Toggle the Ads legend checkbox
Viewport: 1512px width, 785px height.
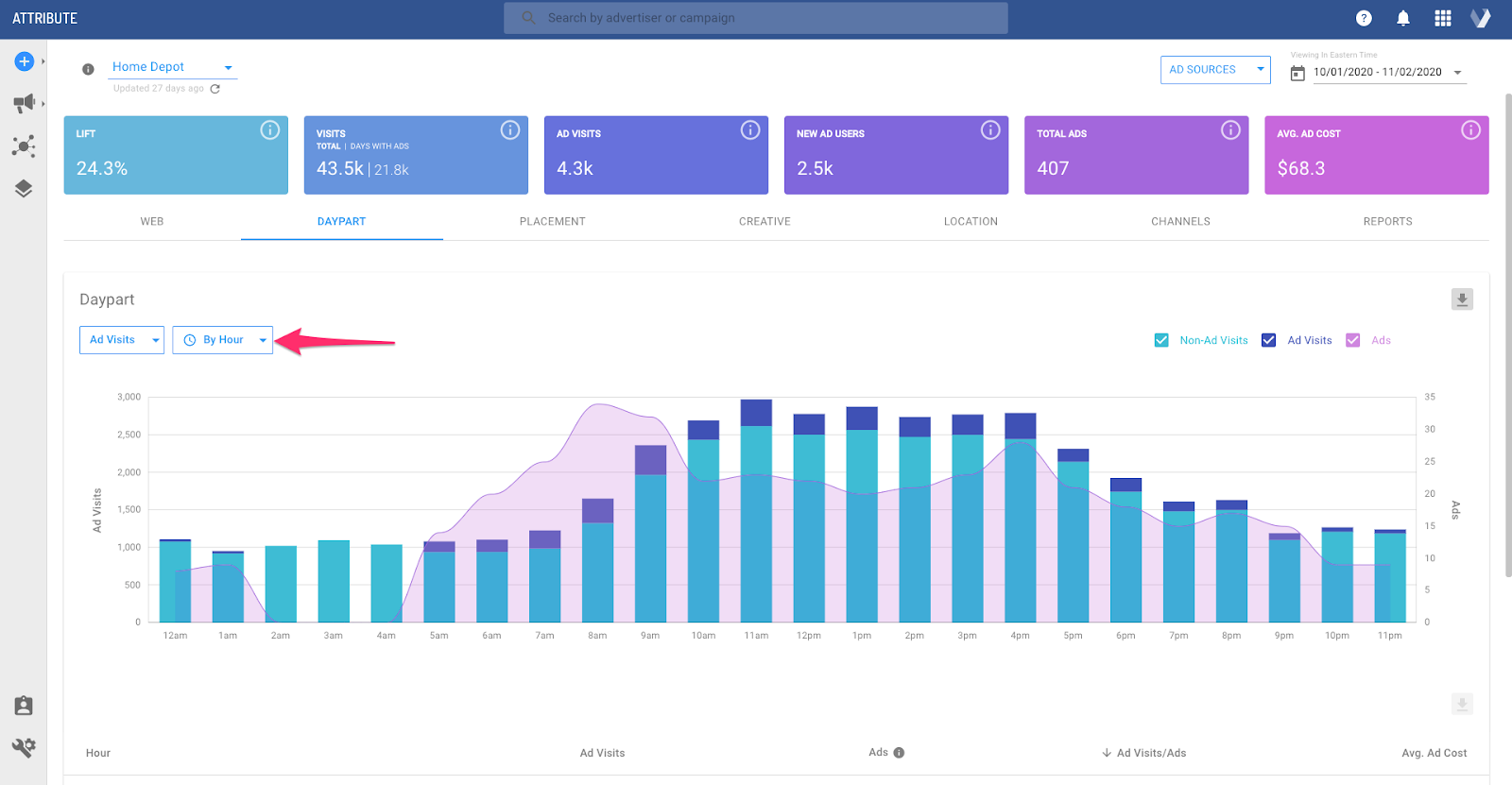click(1353, 340)
